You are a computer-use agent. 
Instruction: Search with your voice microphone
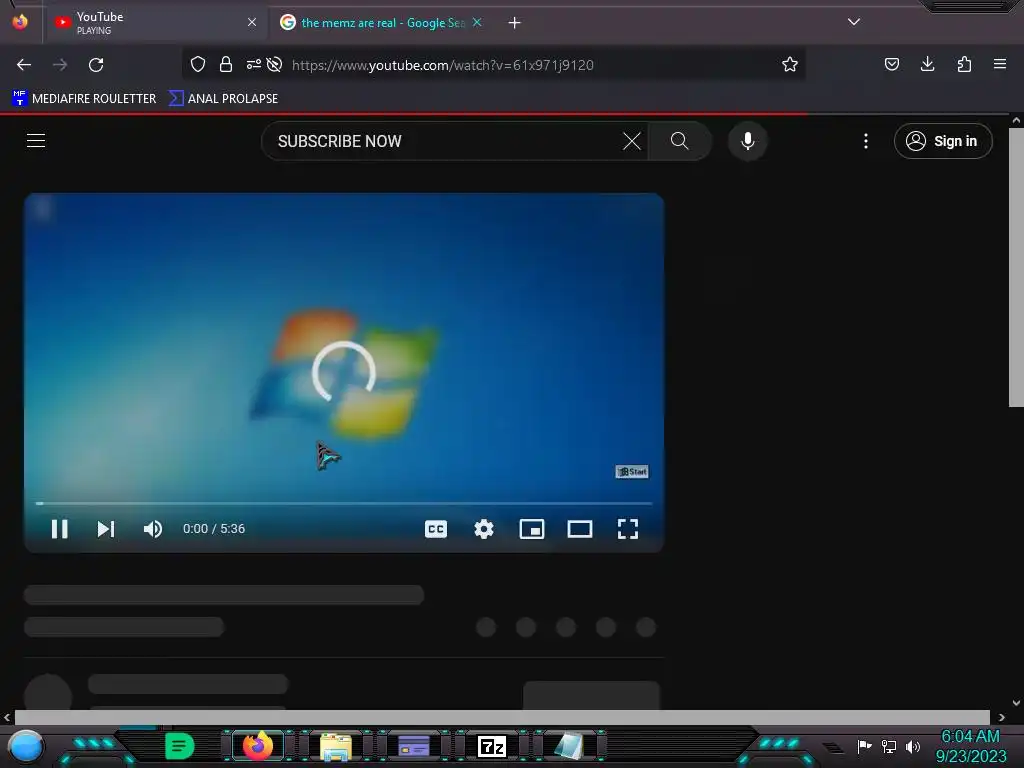click(748, 141)
